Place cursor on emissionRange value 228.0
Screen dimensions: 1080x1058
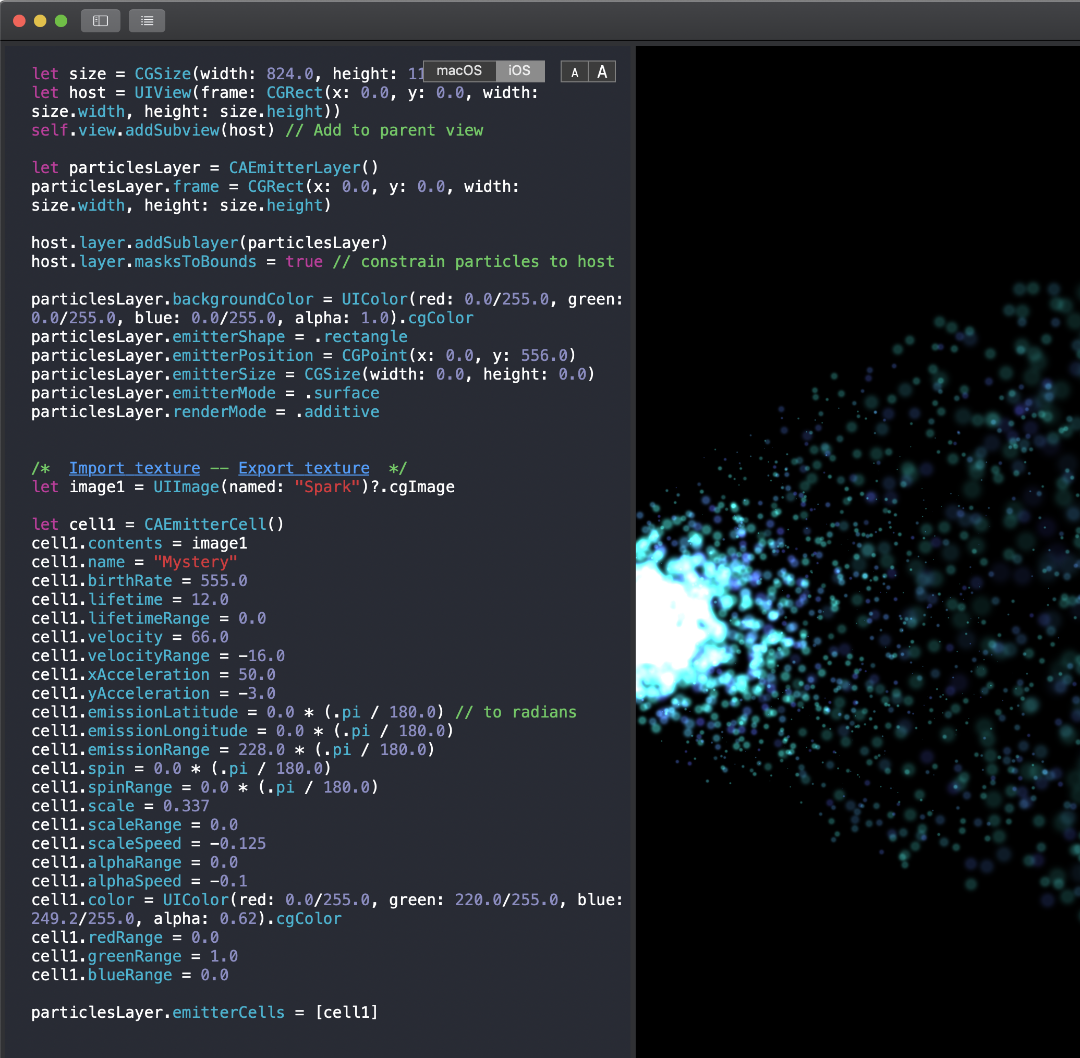click(x=261, y=749)
